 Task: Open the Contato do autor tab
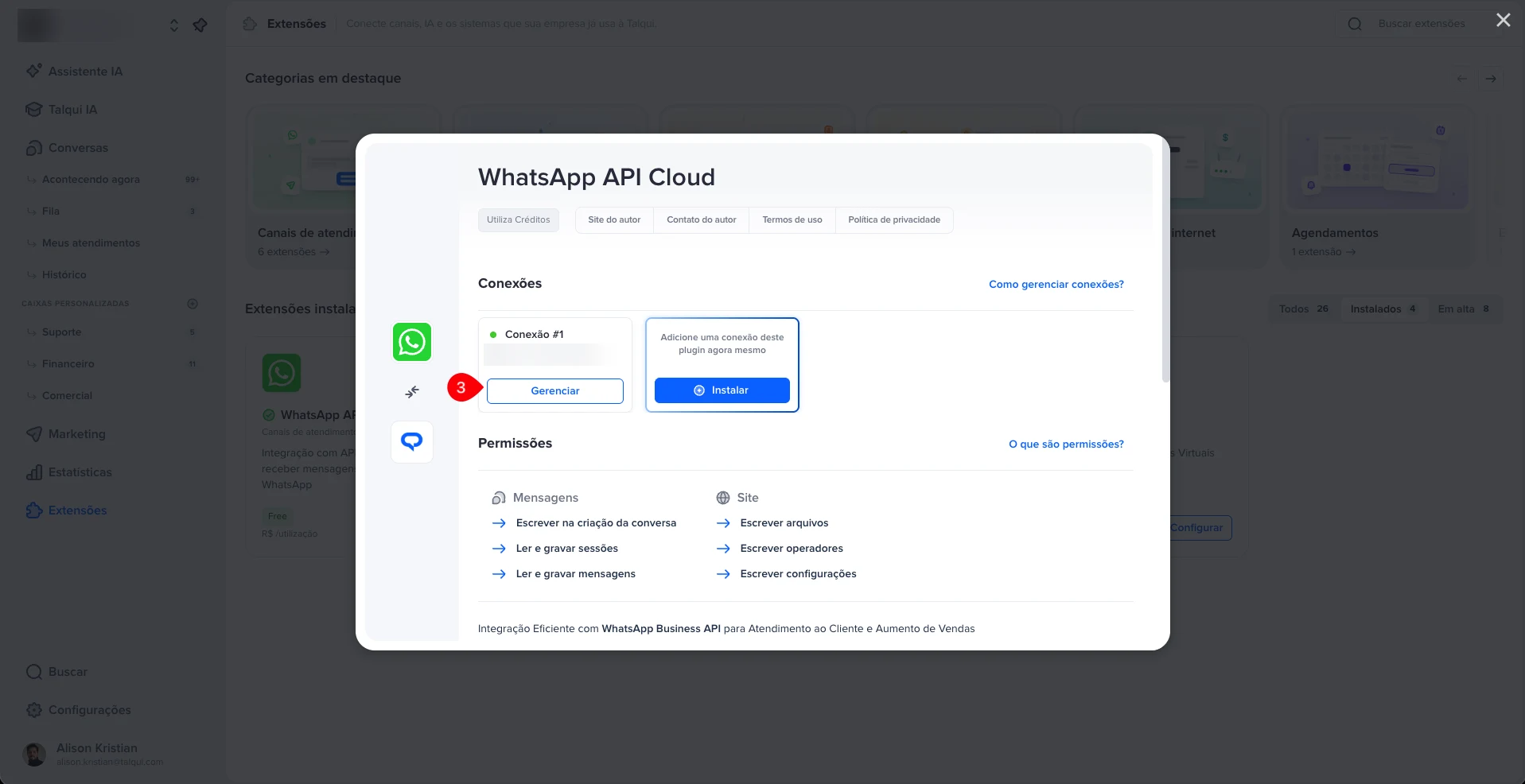pos(702,220)
